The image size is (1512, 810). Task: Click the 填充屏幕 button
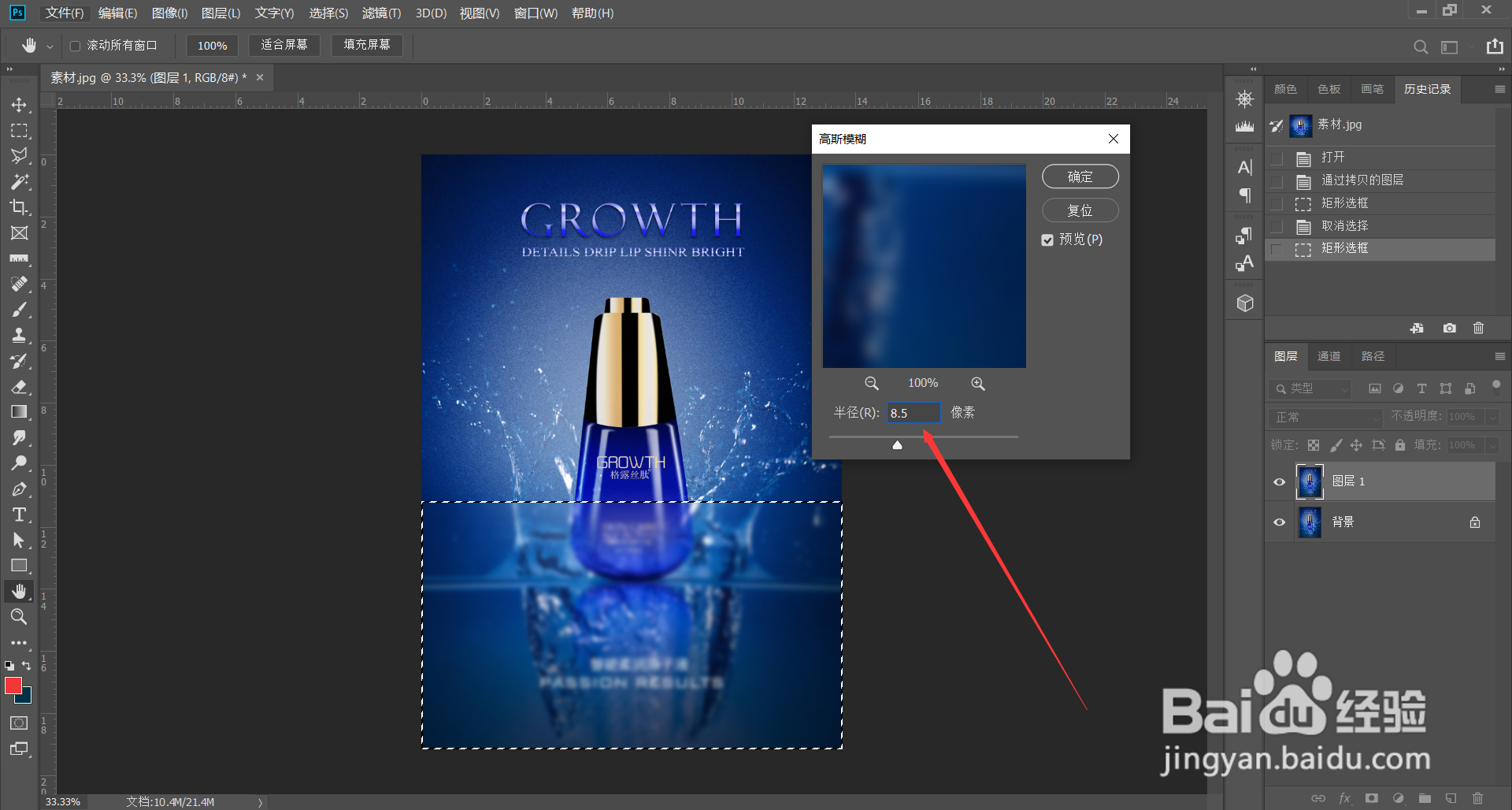367,45
